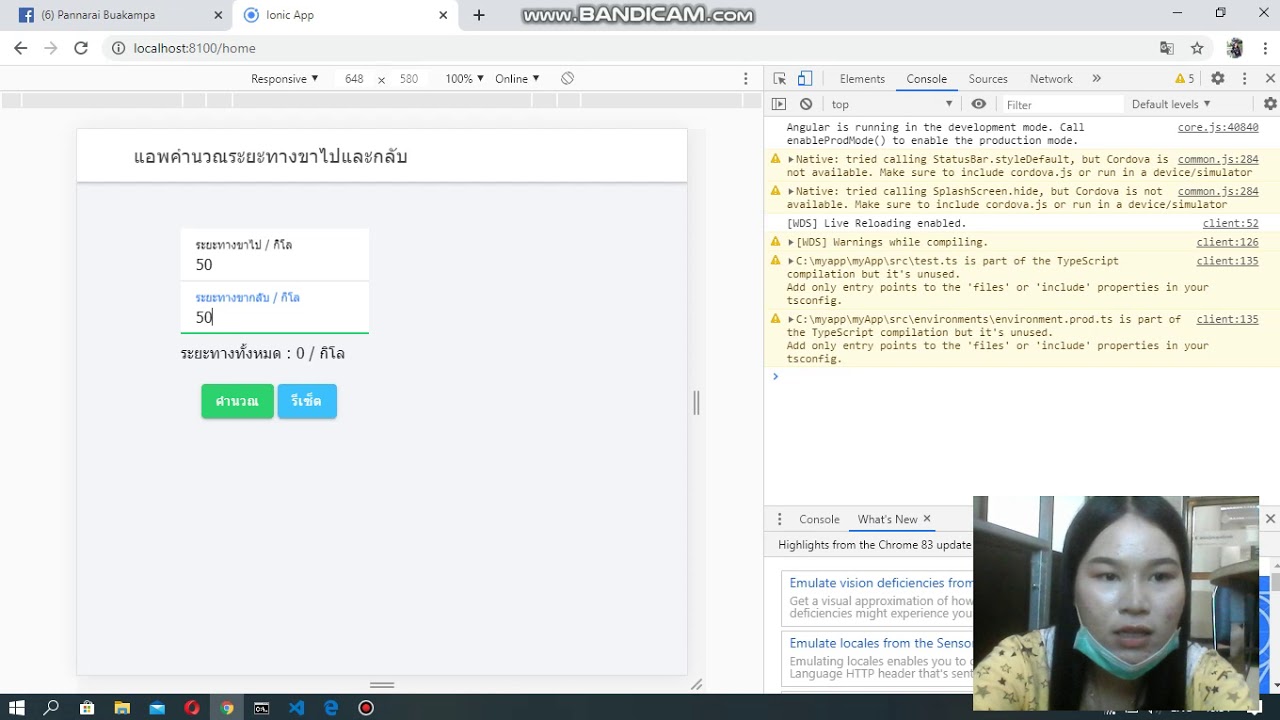
Task: Show more DevTools tabs chevron
Action: tap(1096, 79)
